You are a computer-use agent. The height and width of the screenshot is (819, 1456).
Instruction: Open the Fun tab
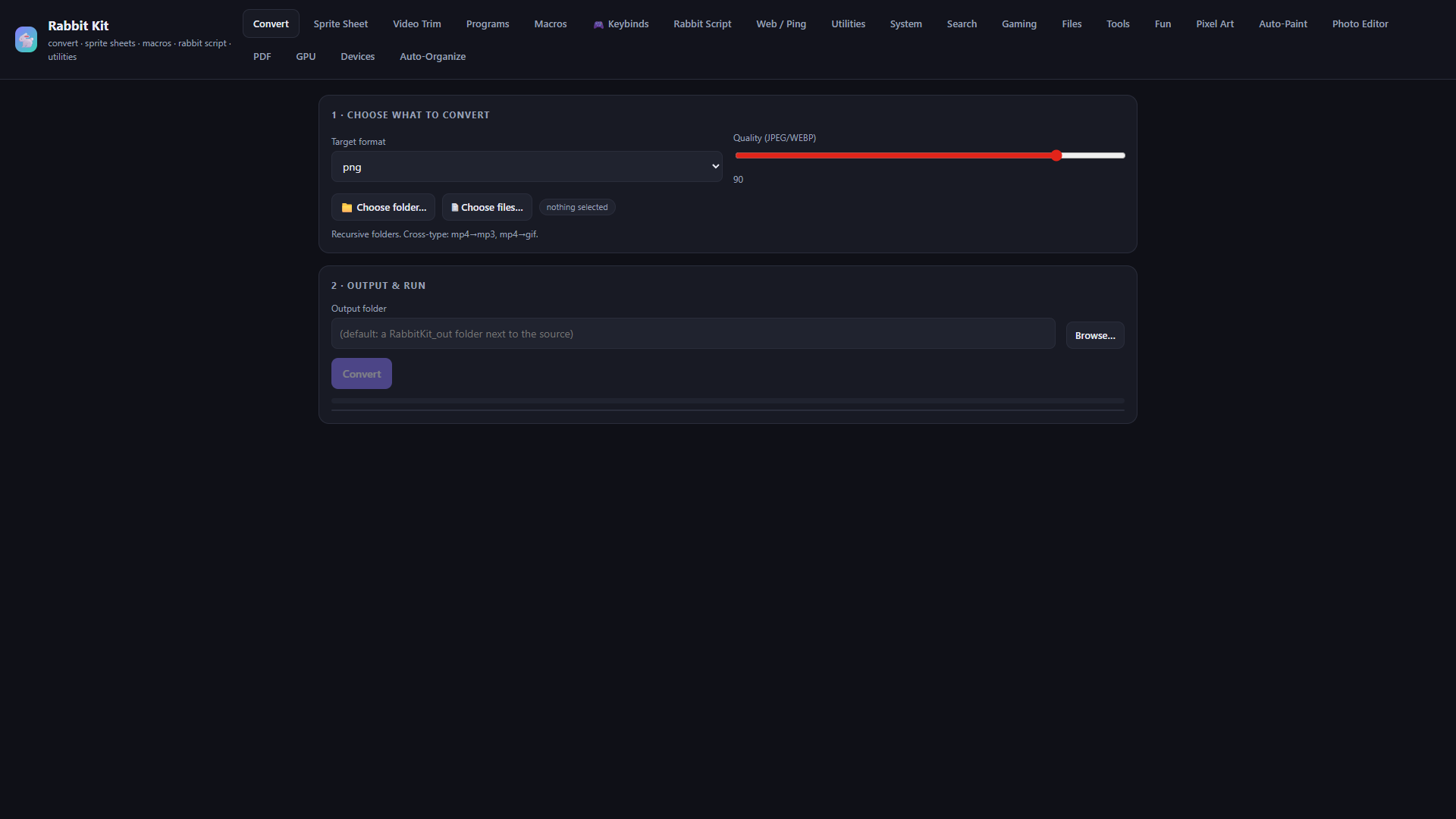pyautogui.click(x=1163, y=24)
